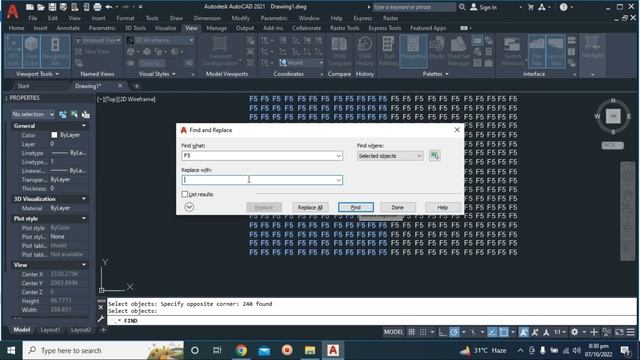
Task: Open Find where Selected objects dropdown
Action: click(390, 156)
